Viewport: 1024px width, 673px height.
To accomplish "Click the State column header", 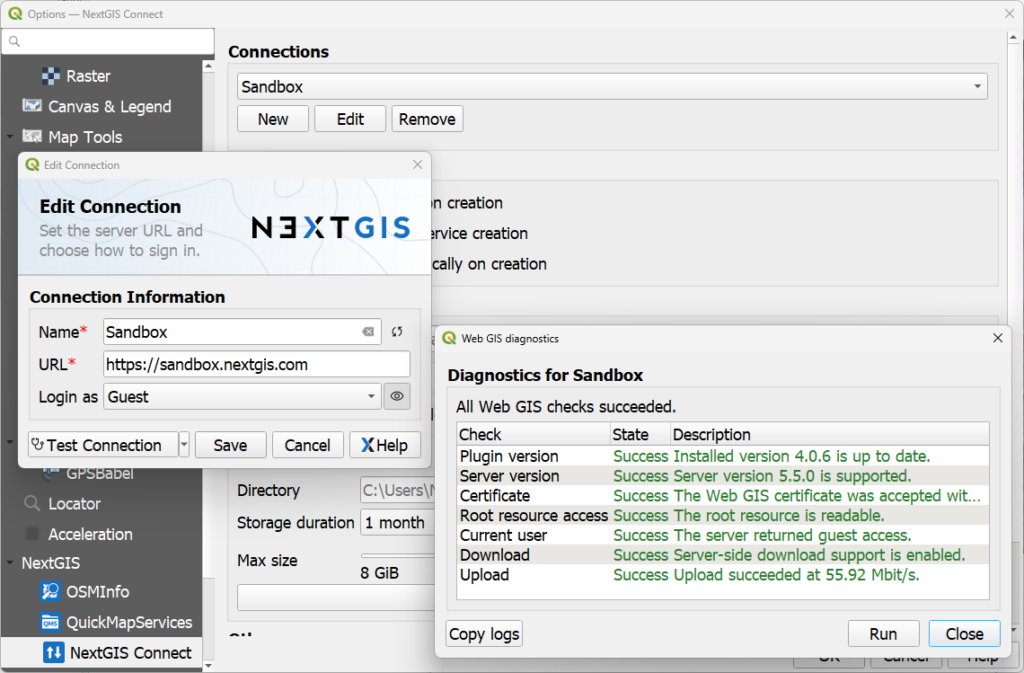I will tap(640, 434).
